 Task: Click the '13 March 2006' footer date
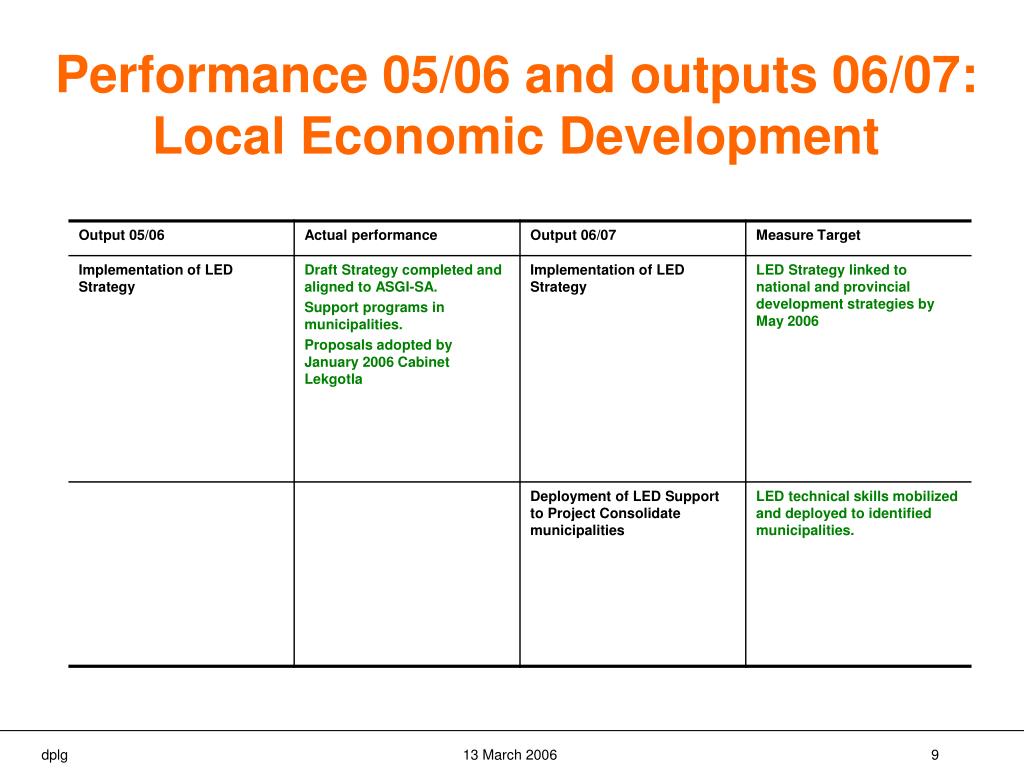pos(510,755)
